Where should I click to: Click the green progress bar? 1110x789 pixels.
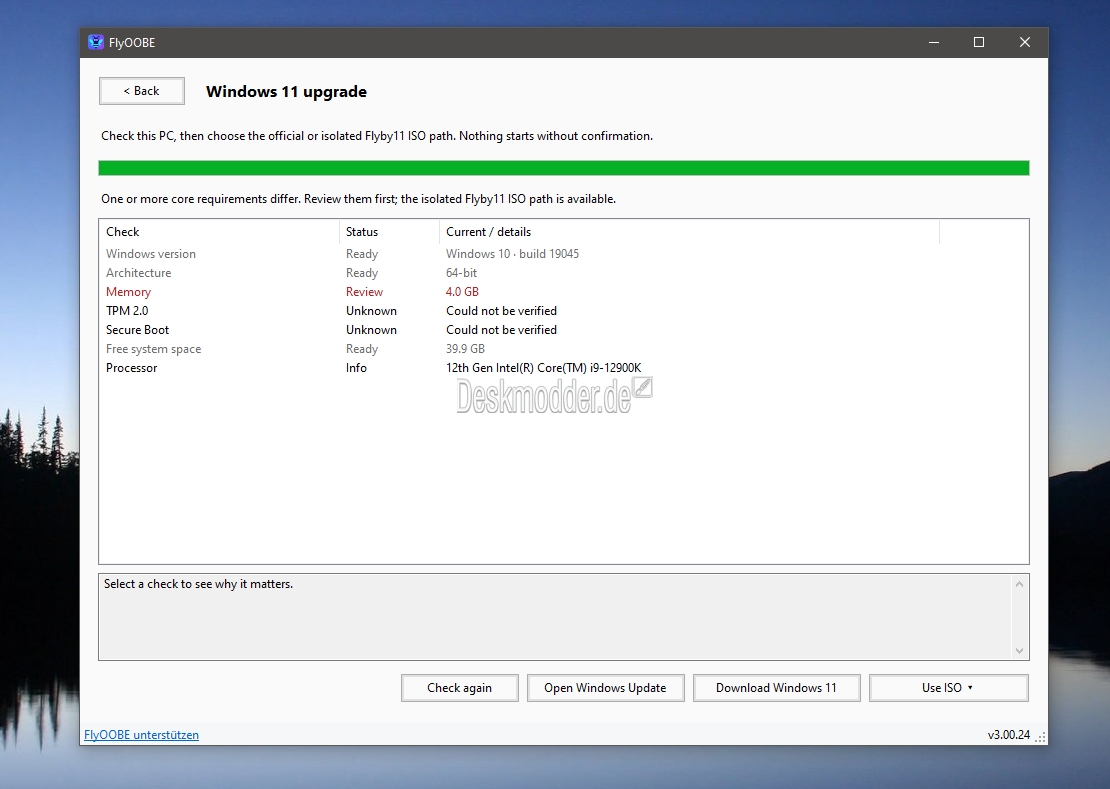pyautogui.click(x=563, y=168)
